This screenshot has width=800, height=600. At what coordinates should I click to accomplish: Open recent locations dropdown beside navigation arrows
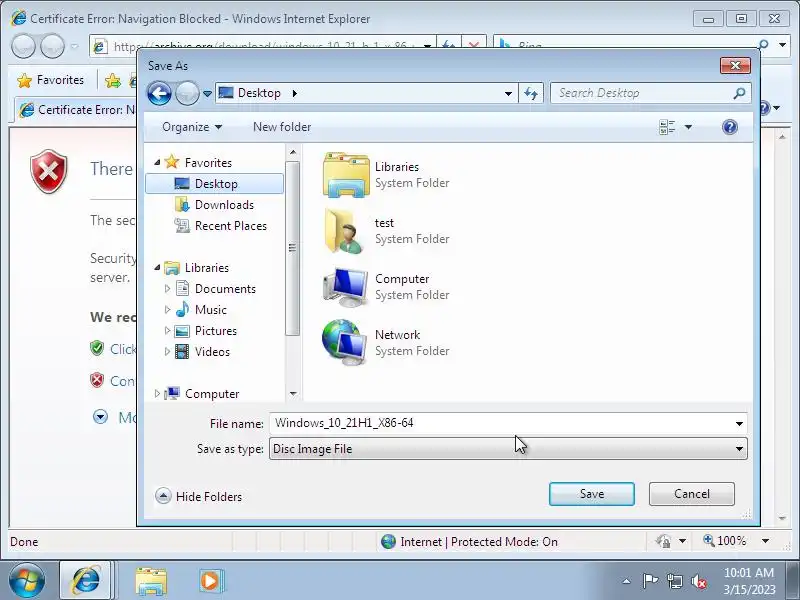(207, 94)
